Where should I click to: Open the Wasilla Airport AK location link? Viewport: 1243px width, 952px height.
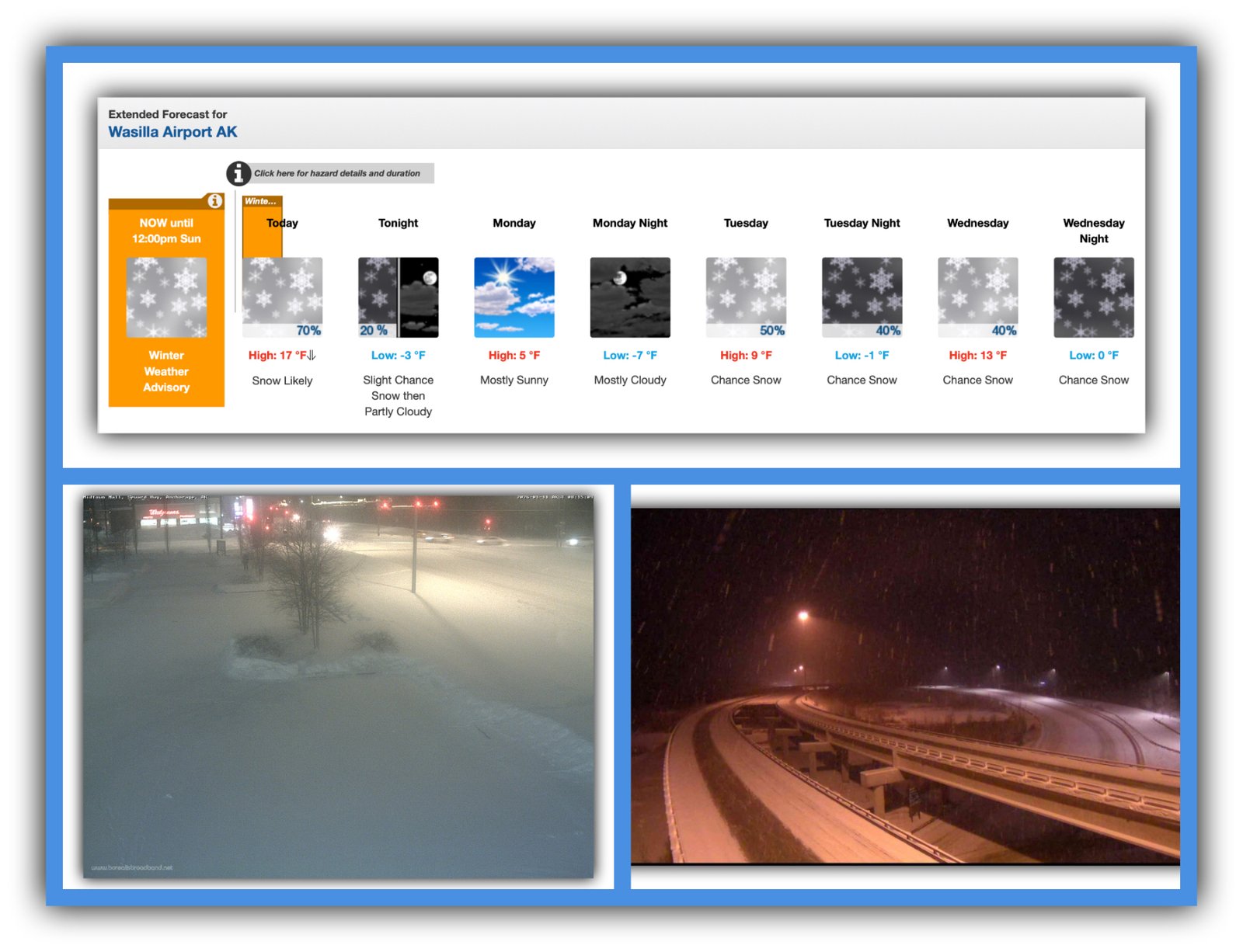(x=172, y=131)
